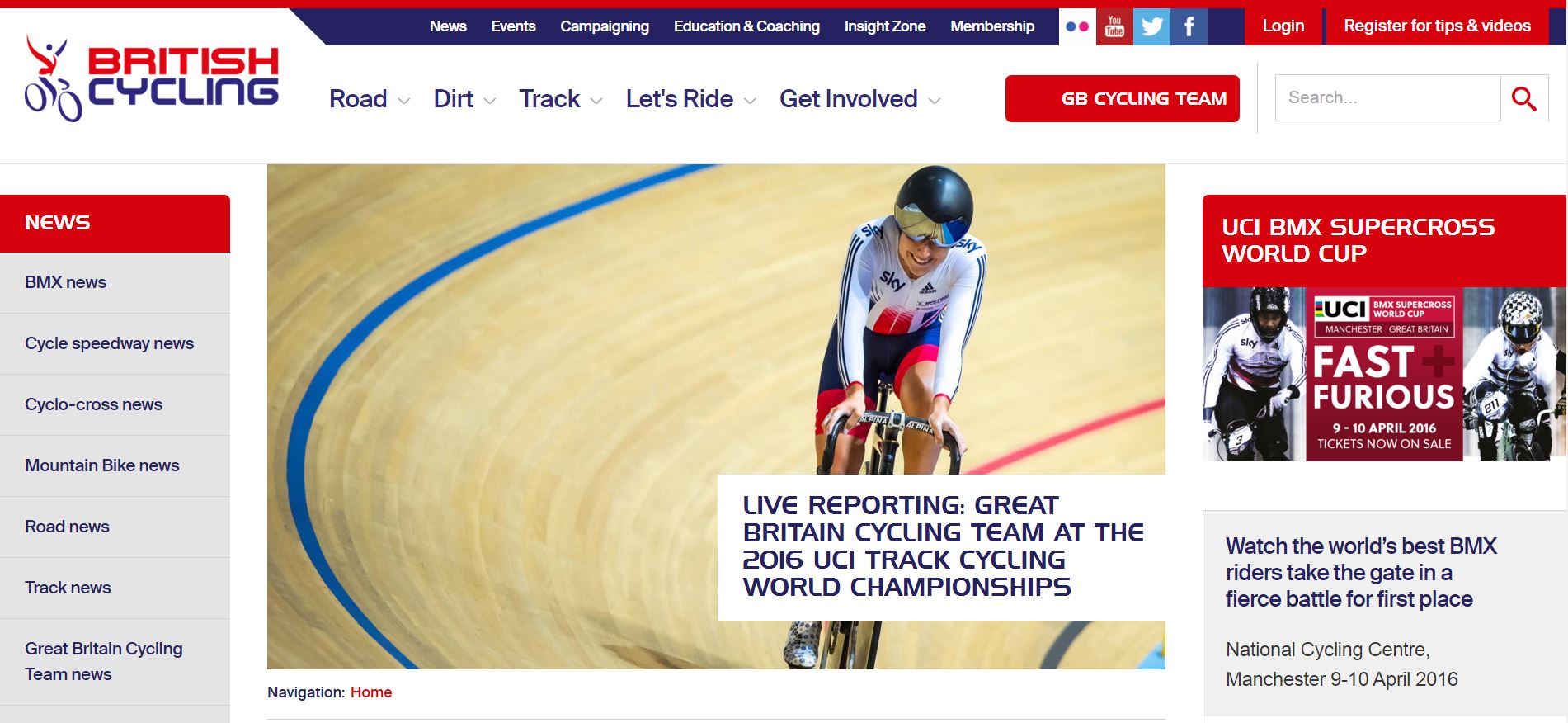Open the Membership menu item

pyautogui.click(x=992, y=26)
